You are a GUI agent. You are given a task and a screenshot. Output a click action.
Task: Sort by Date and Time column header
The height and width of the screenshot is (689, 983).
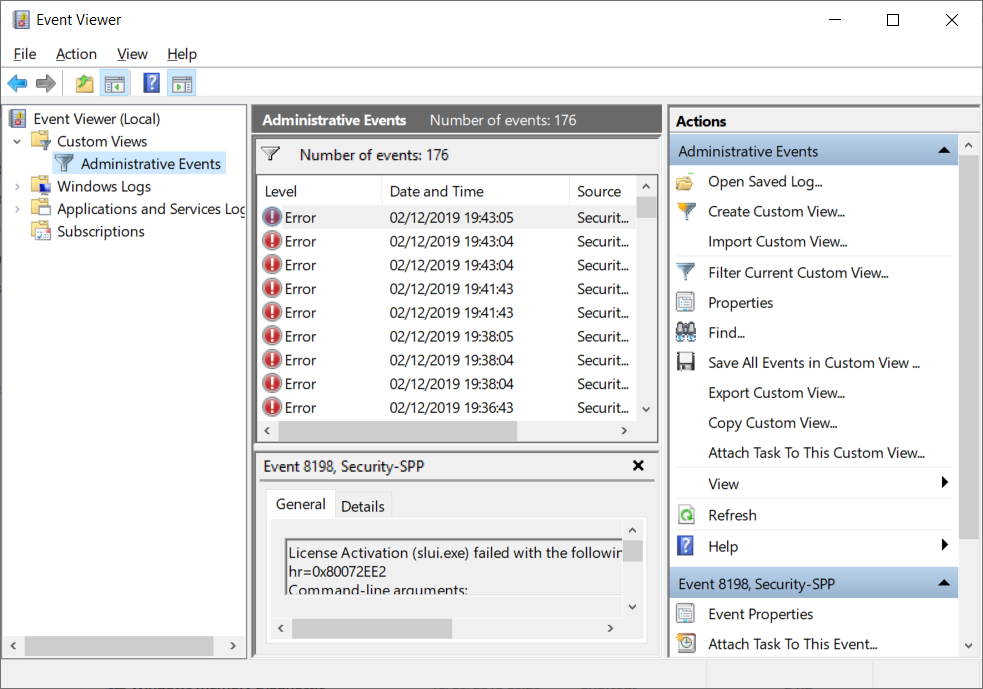(475, 191)
